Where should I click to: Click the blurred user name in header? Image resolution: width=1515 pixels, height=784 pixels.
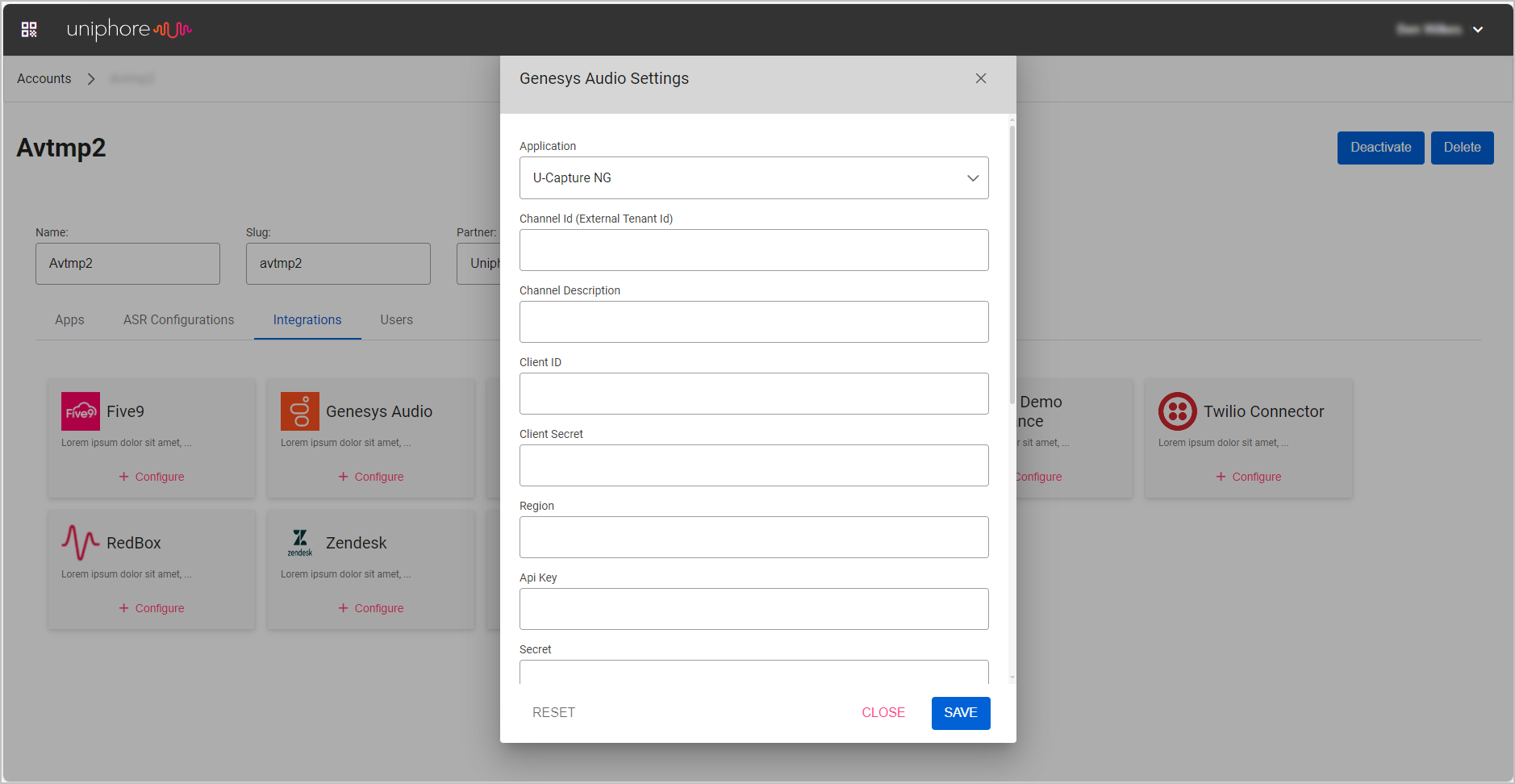(x=1429, y=30)
